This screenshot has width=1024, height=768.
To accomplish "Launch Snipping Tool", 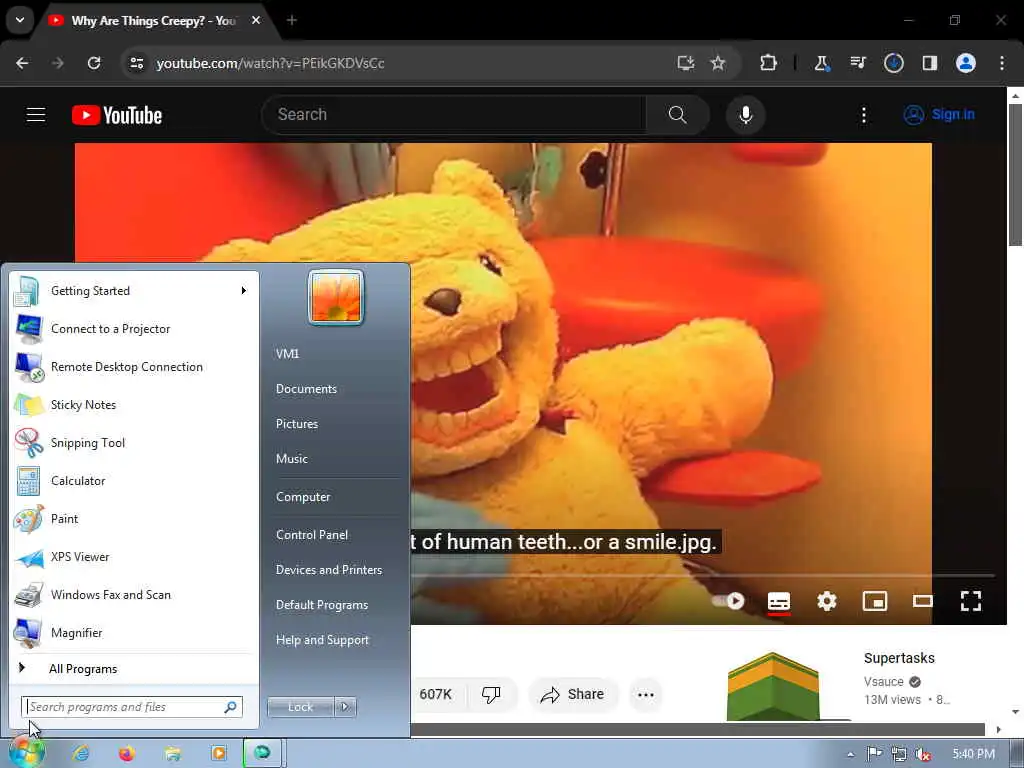I will tap(134, 443).
